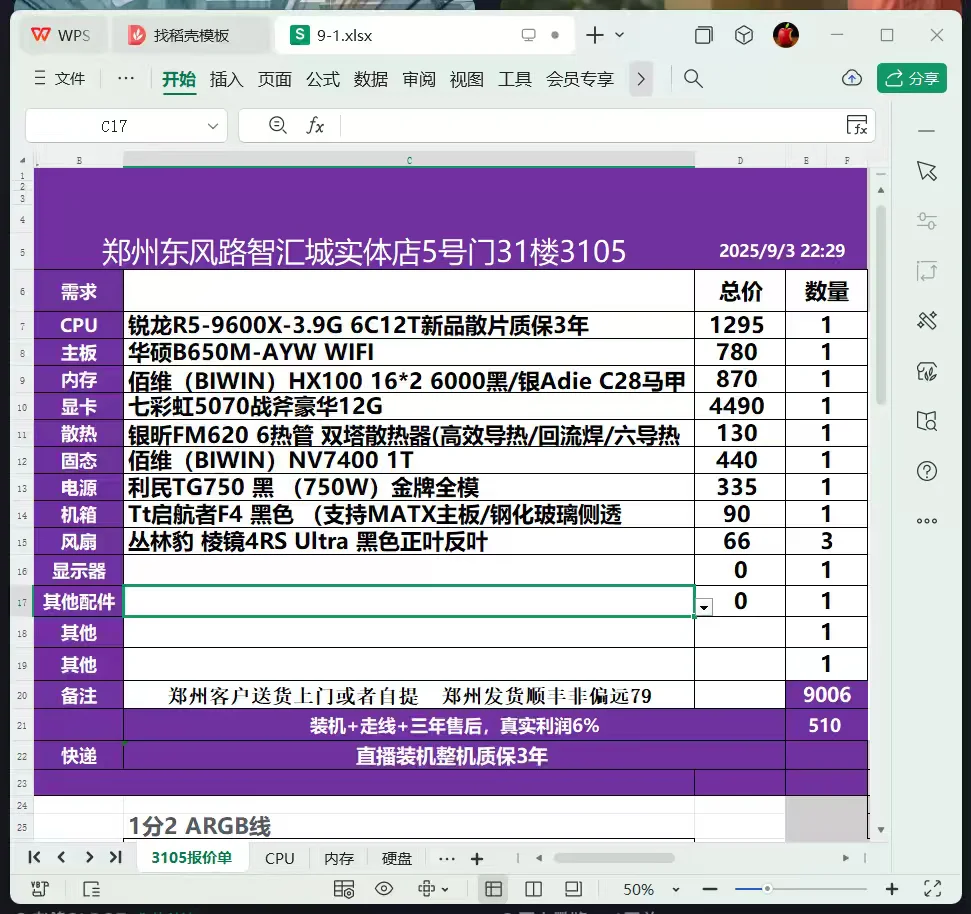The height and width of the screenshot is (914, 971).
Task: Select the 3105报价单 sheet tab
Action: pyautogui.click(x=192, y=858)
